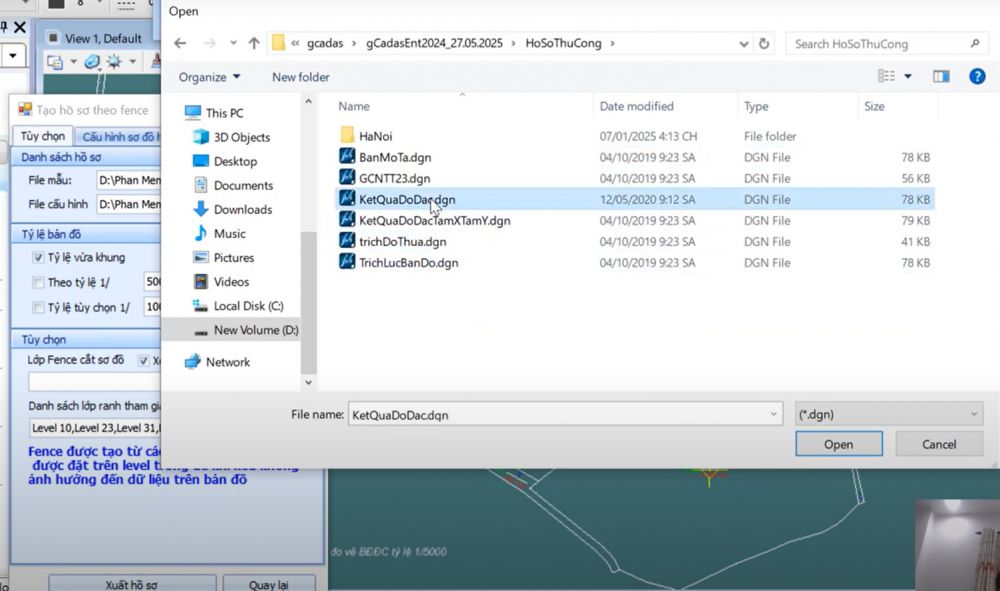
Task: Enable the Tỷ lệ tùy chọn 1/ checkbox
Action: pos(38,308)
